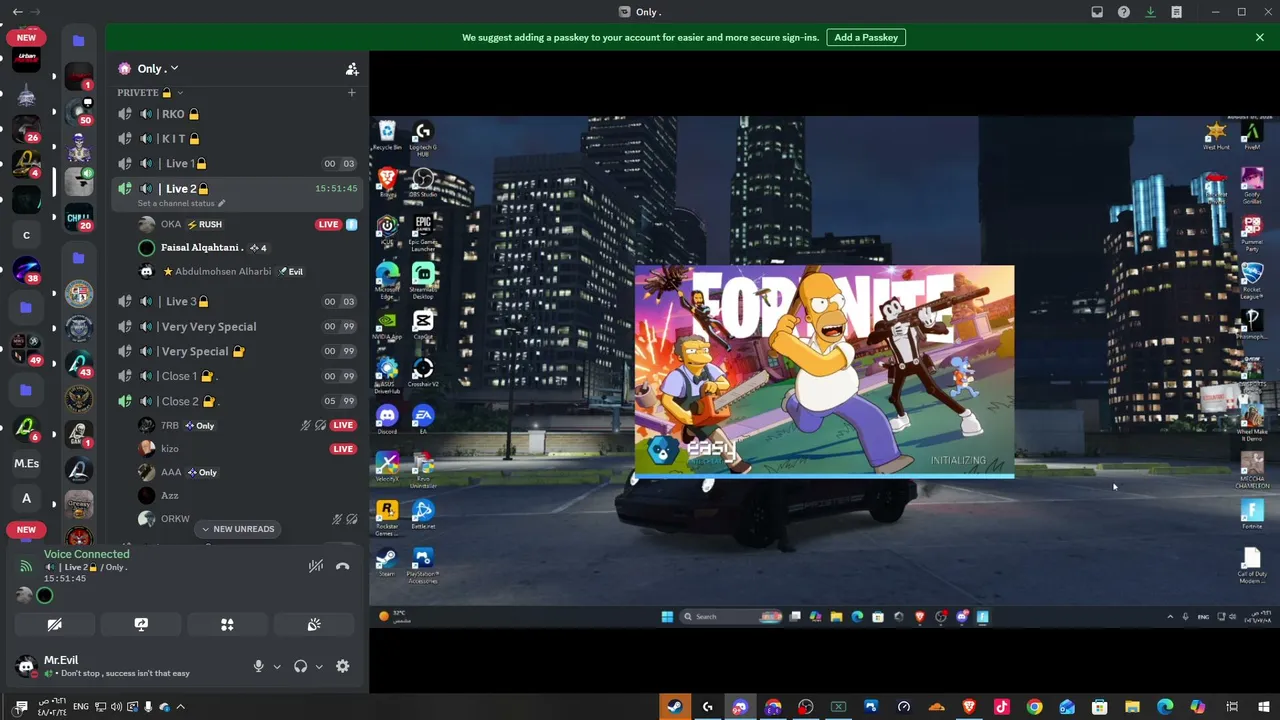
Task: Open Brave browser from the taskbar
Action: coord(969,707)
